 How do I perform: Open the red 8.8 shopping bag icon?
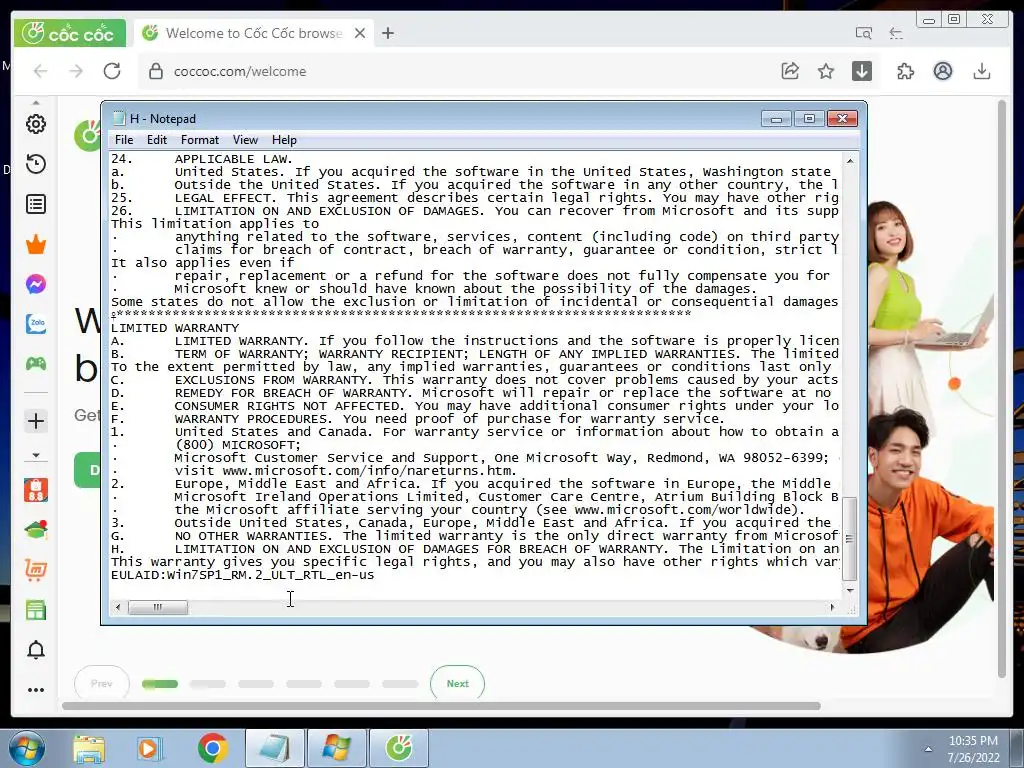tap(36, 490)
